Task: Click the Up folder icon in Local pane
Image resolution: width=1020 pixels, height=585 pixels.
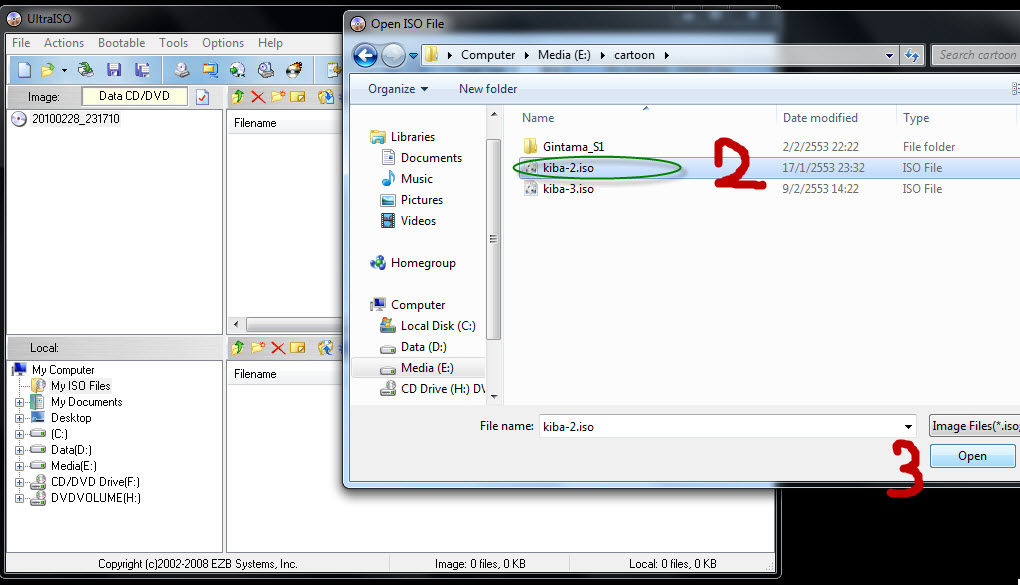Action: click(237, 347)
